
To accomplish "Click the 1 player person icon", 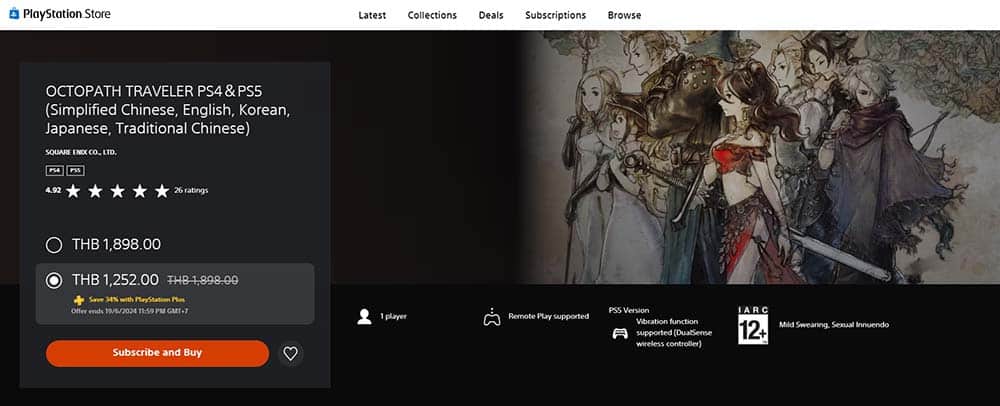I will 364,317.
